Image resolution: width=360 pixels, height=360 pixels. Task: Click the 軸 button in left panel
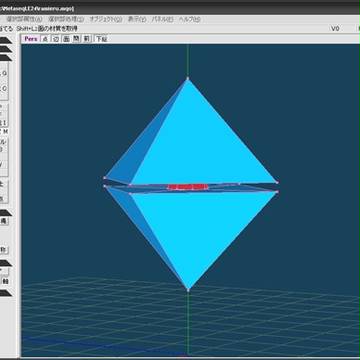point(5,281)
